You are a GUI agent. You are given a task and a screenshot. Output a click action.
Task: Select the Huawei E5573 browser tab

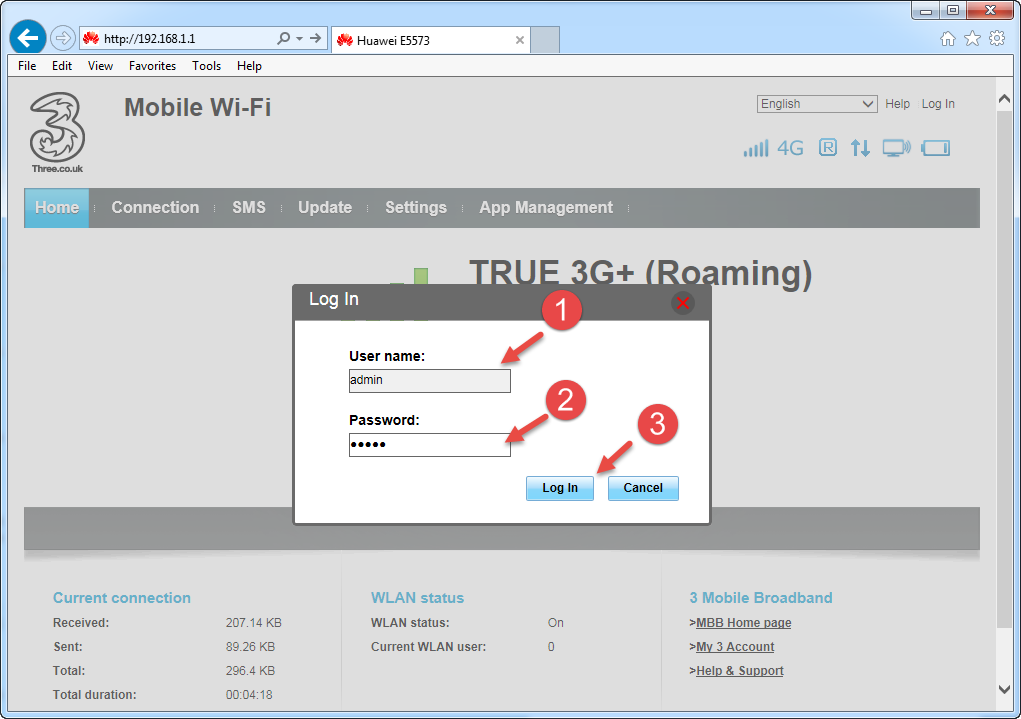click(x=431, y=40)
